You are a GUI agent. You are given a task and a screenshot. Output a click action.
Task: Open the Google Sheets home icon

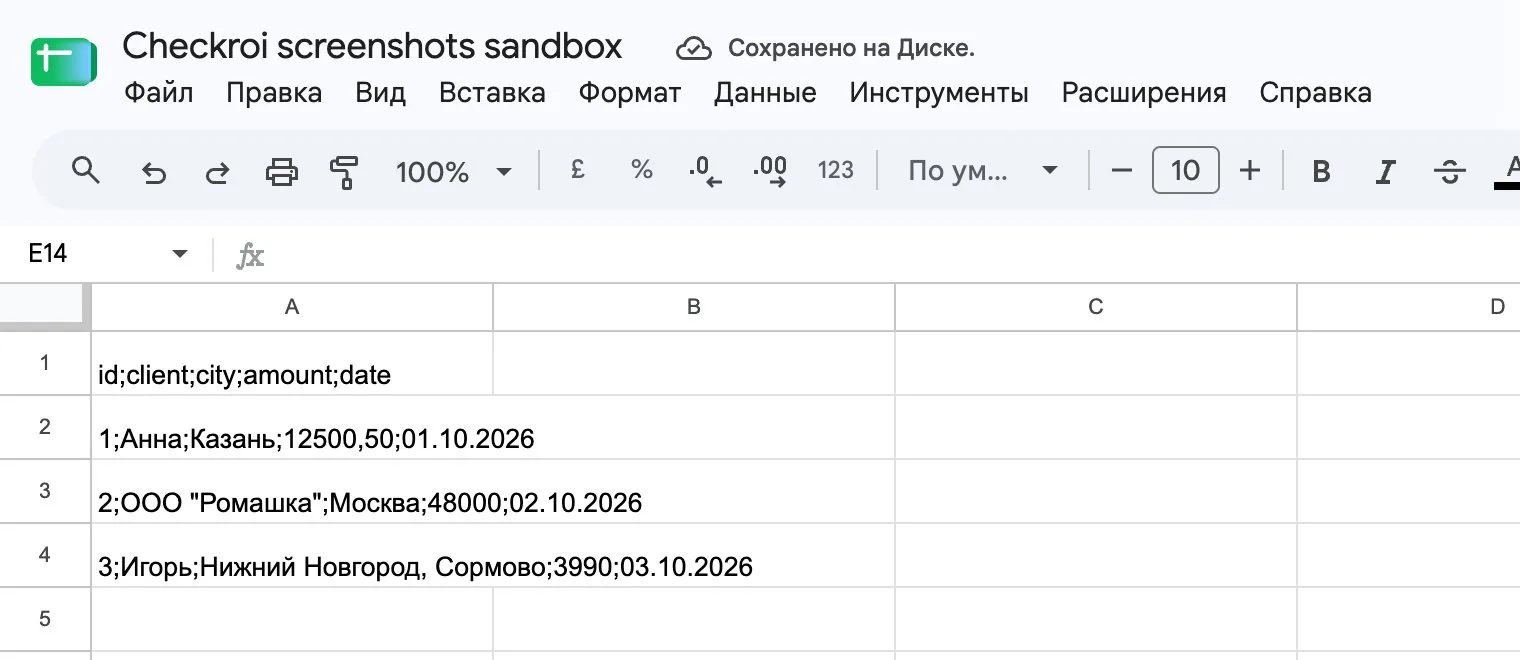pyautogui.click(x=63, y=61)
